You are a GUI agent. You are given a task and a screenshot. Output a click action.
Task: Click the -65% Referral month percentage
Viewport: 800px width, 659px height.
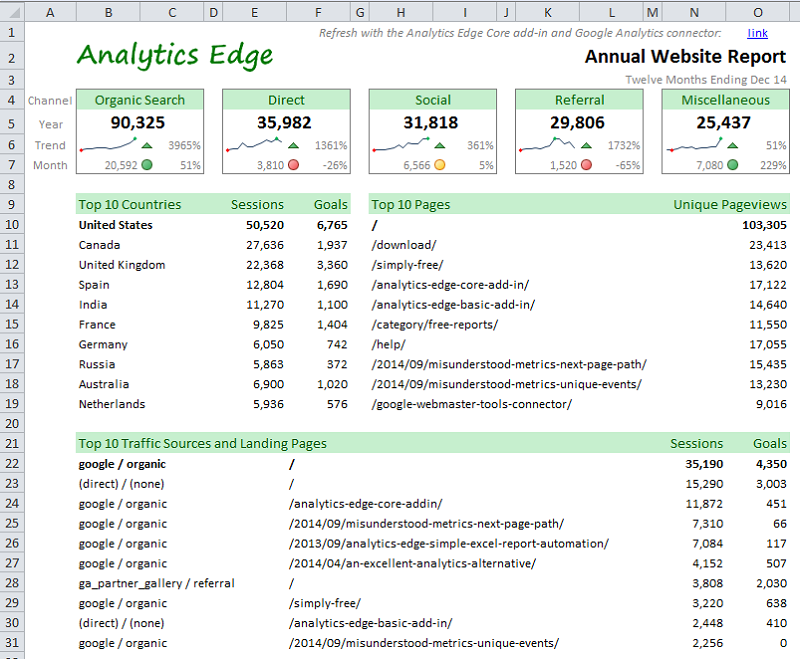tap(627, 165)
